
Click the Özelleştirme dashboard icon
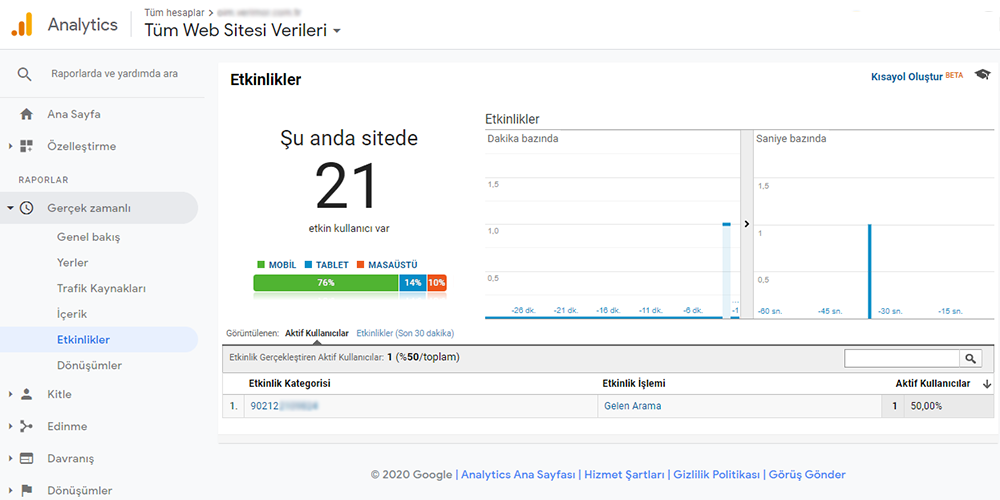coord(27,146)
